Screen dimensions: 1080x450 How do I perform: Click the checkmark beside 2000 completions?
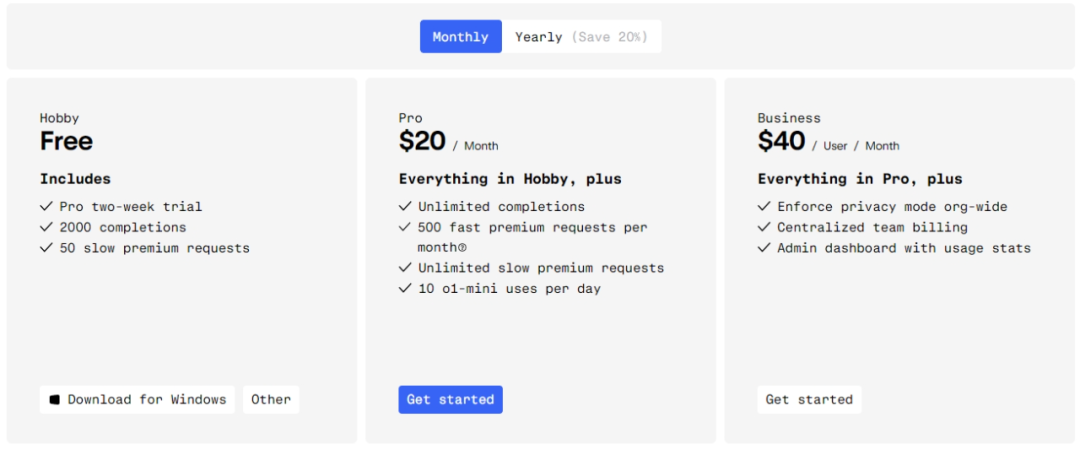(46, 227)
